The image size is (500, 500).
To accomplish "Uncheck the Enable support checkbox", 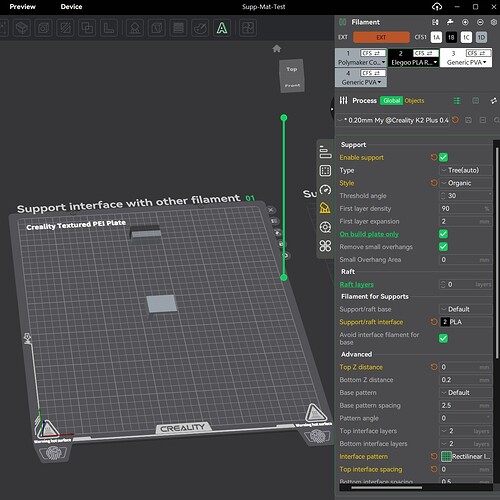I will [x=443, y=157].
